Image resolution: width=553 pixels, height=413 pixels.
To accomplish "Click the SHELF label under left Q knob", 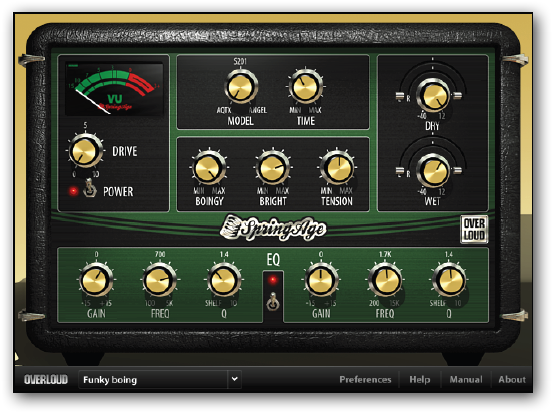I will click(x=213, y=303).
